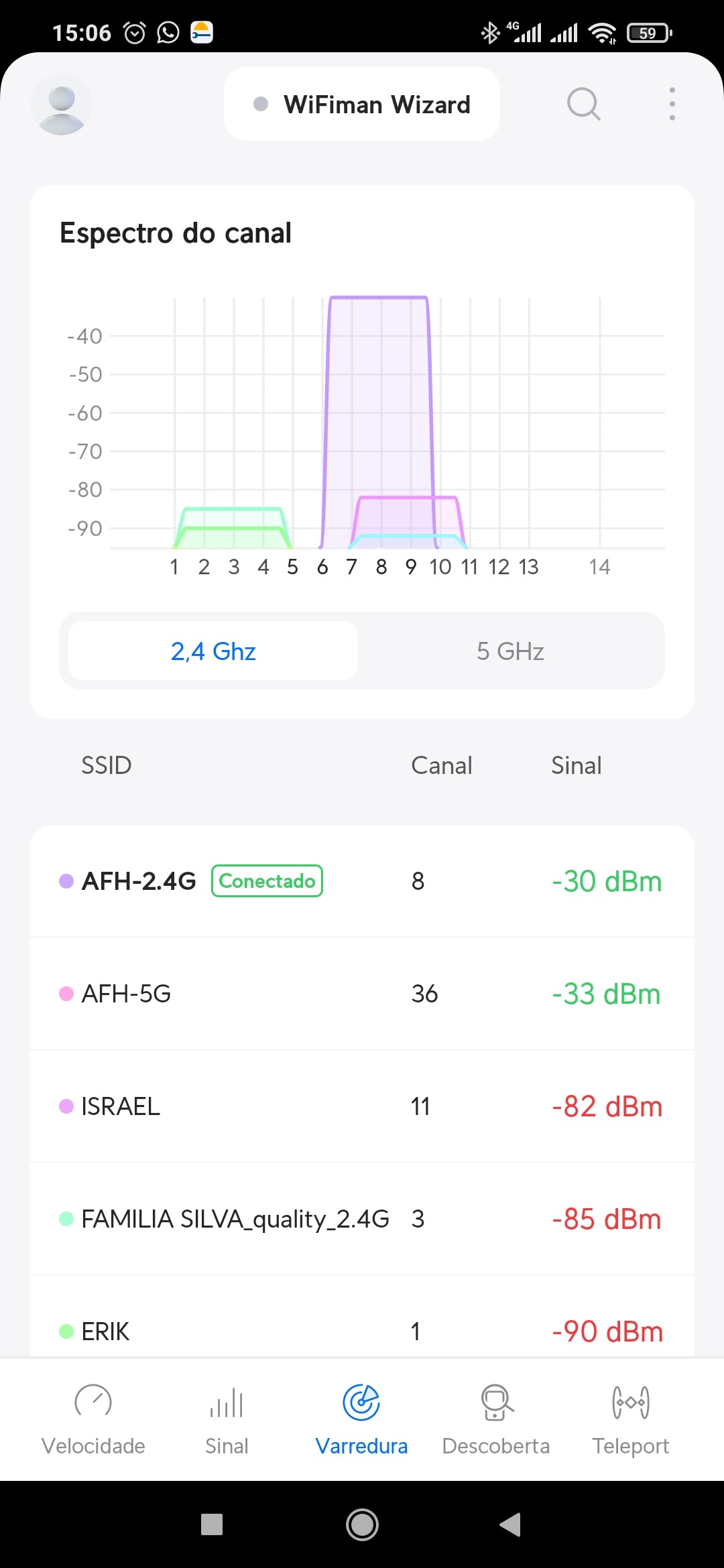Tap the Sinal bars icon
This screenshot has height=1568, width=724.
tap(227, 1402)
